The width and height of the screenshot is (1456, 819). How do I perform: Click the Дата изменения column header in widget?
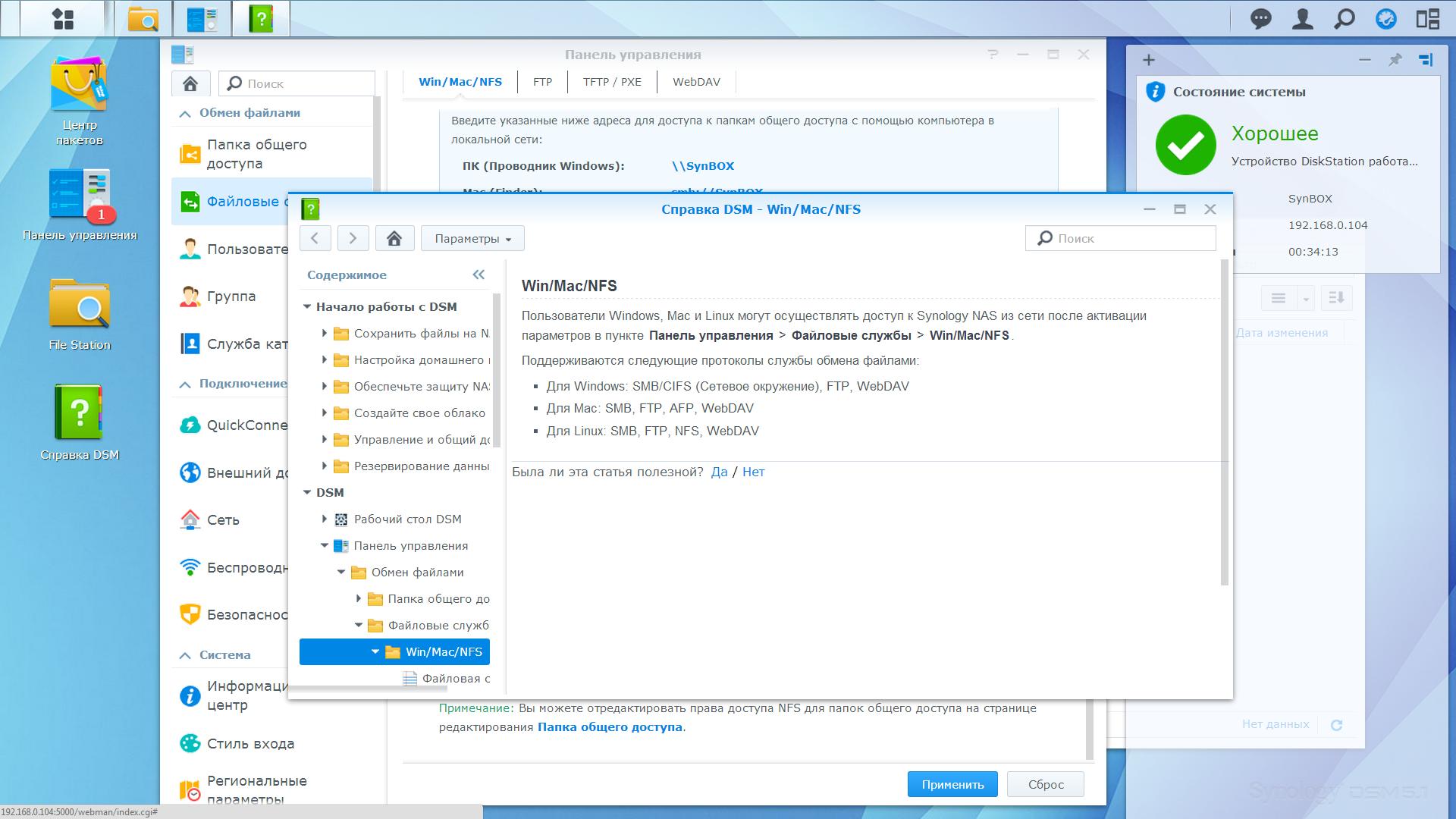[x=1282, y=333]
